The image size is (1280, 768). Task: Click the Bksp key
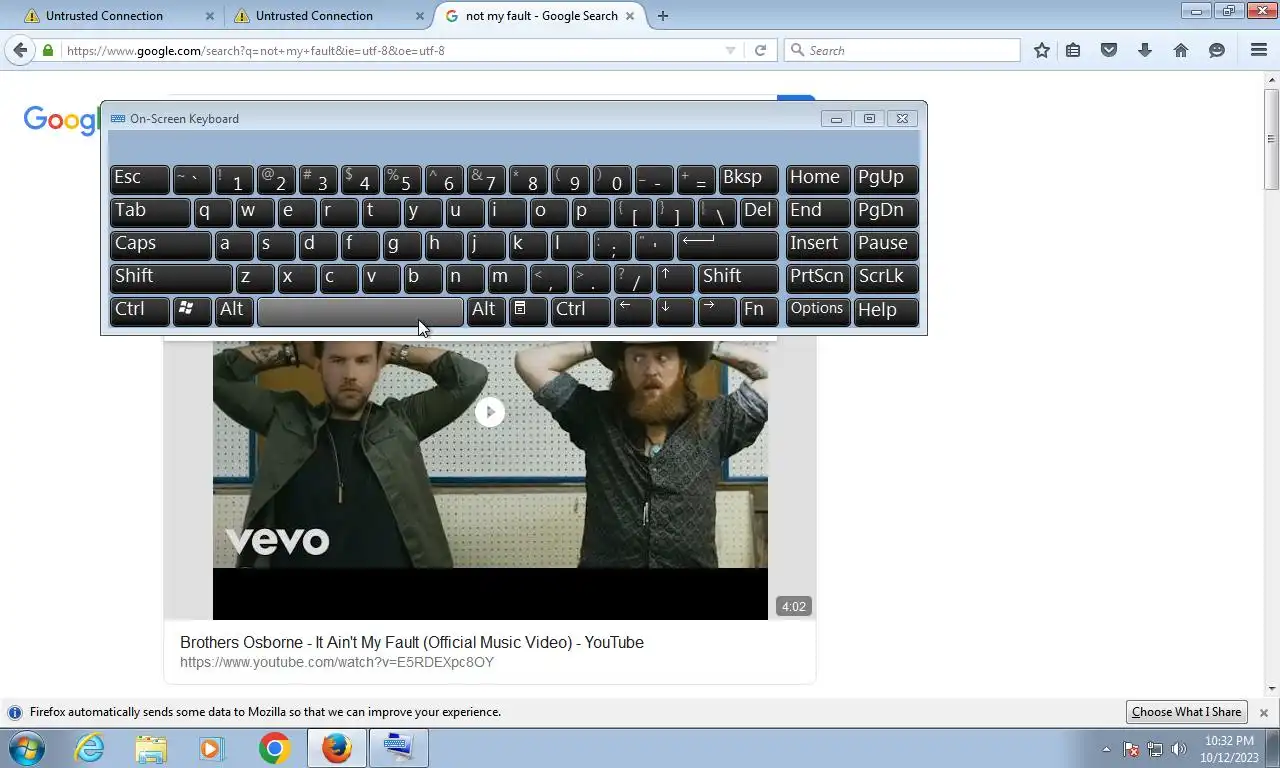click(x=749, y=178)
